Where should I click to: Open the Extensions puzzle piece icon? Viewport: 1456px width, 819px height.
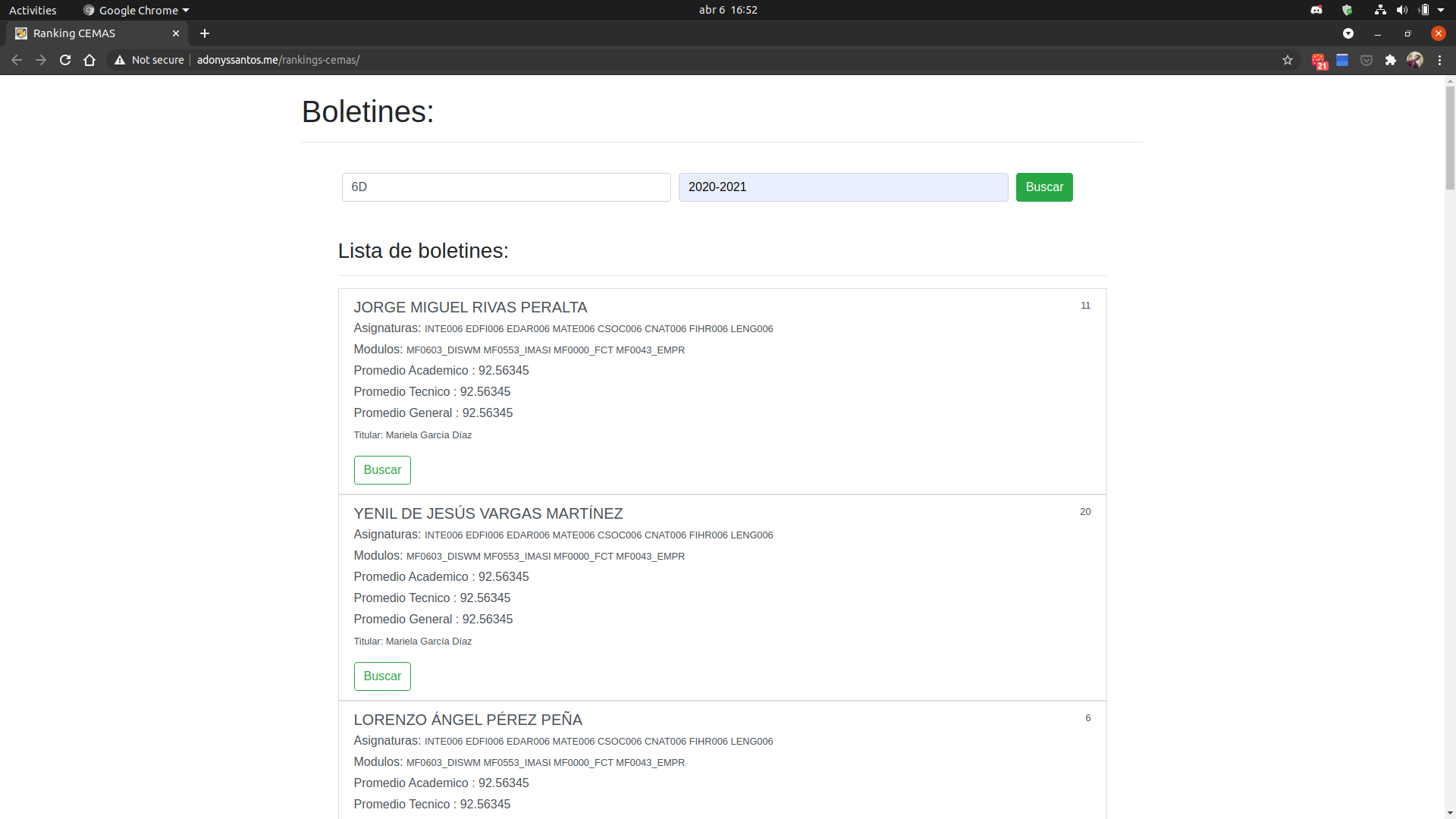tap(1391, 60)
